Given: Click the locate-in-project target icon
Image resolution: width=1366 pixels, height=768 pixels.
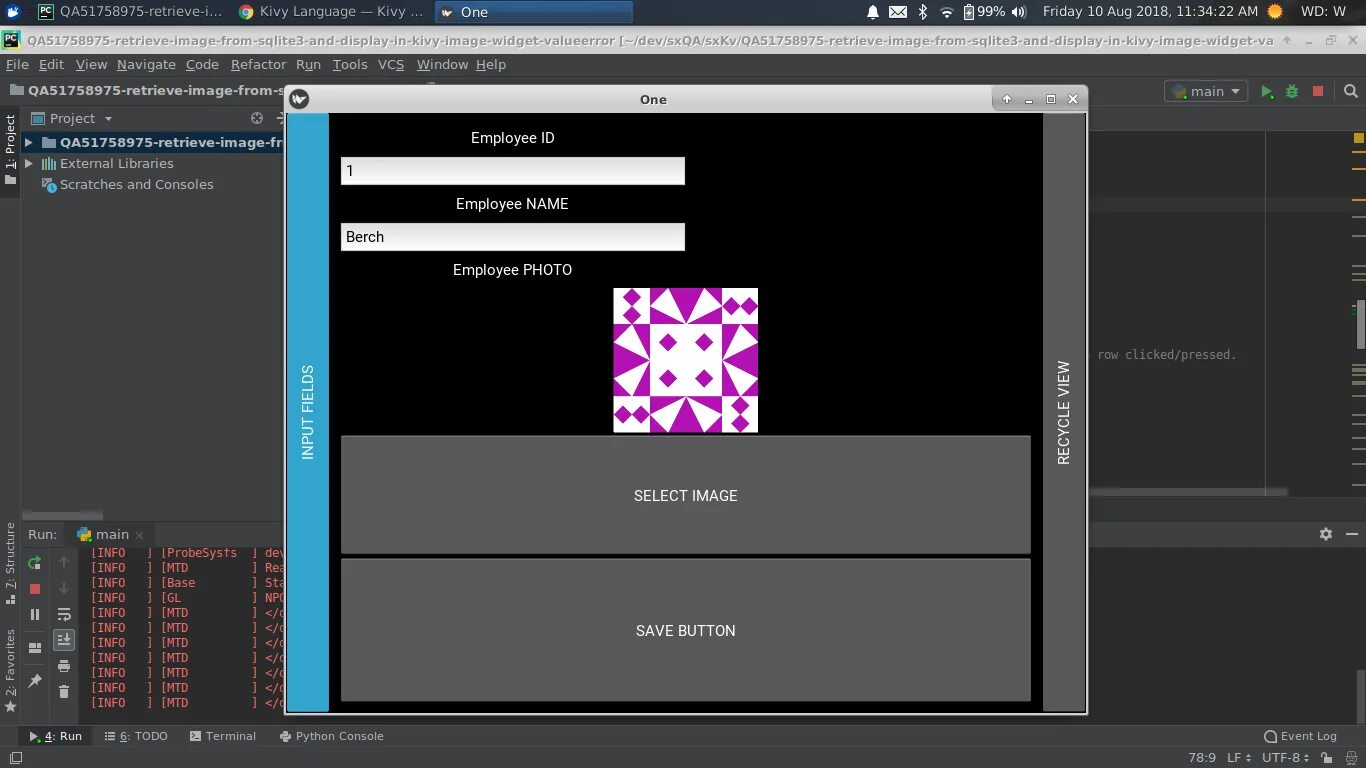Looking at the screenshot, I should tap(257, 118).
